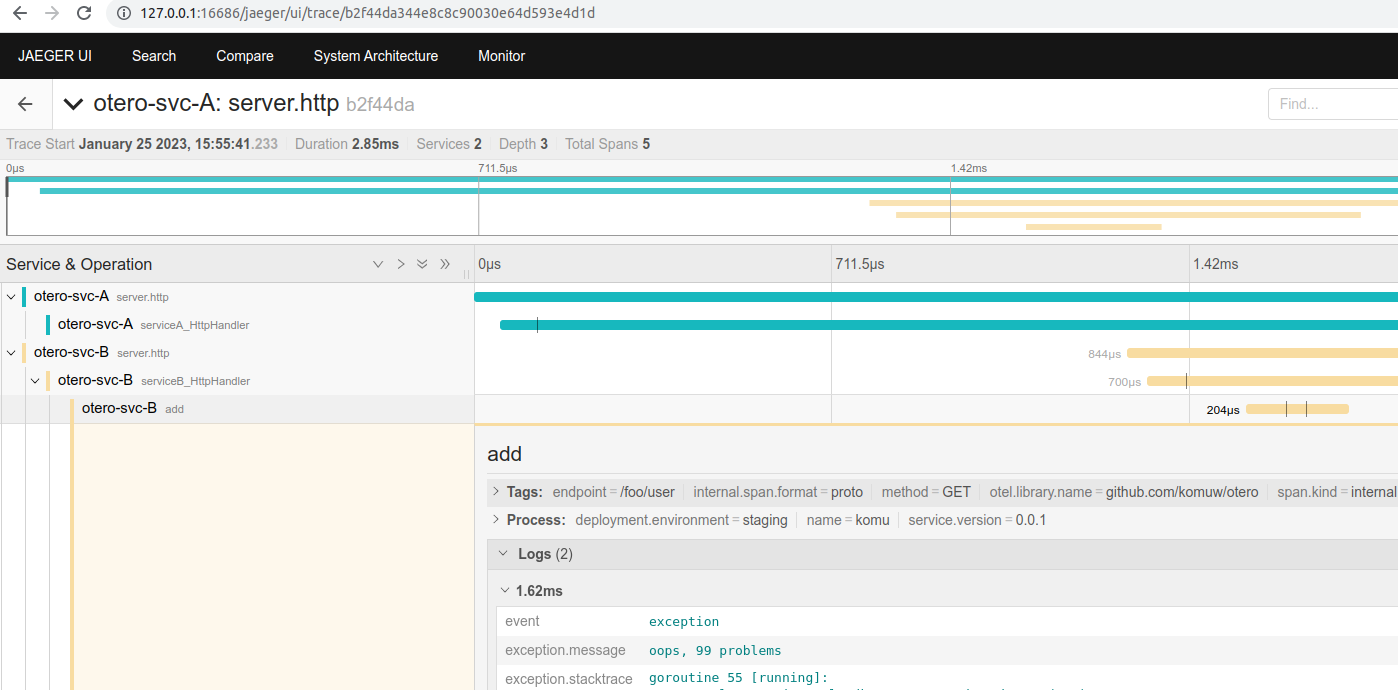Open the Compare page

[245, 56]
